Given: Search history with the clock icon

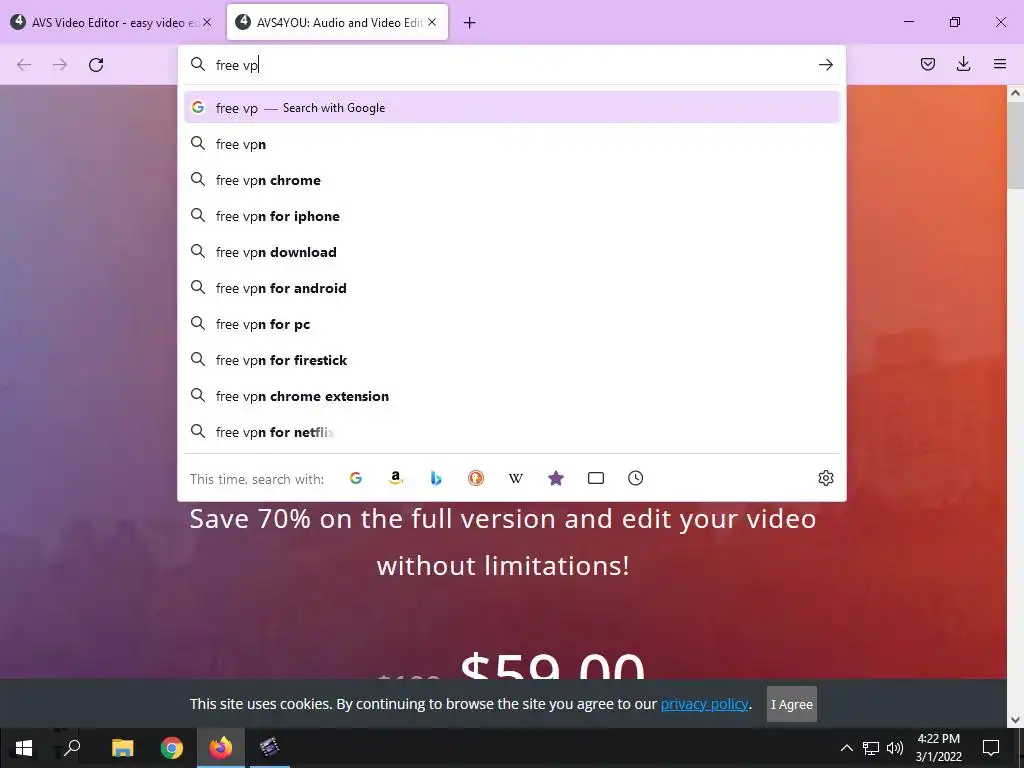Looking at the screenshot, I should 635,478.
